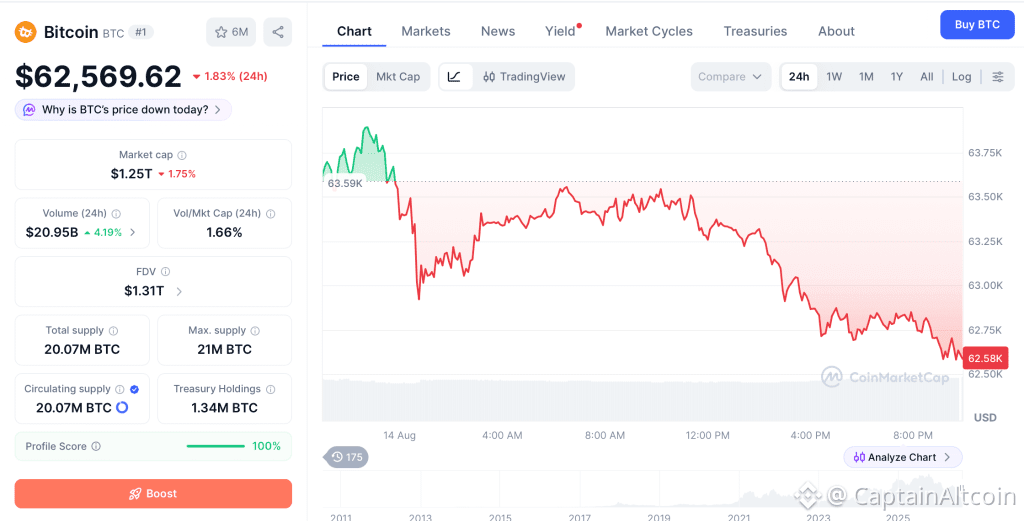Switch to the line chart icon
Viewport: 1024px width, 521px height.
coord(455,77)
